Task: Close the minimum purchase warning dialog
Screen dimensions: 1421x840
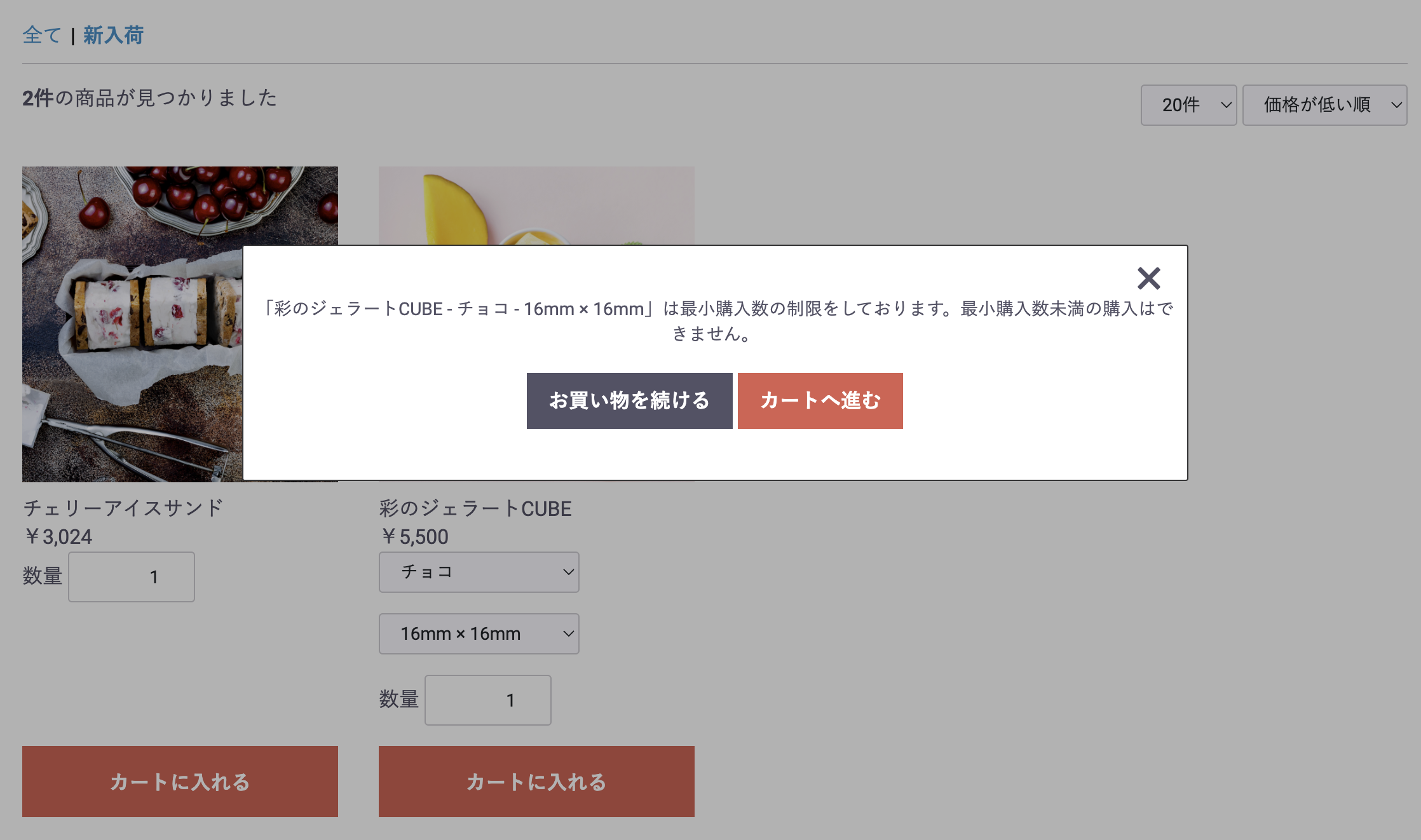Action: tap(1148, 278)
